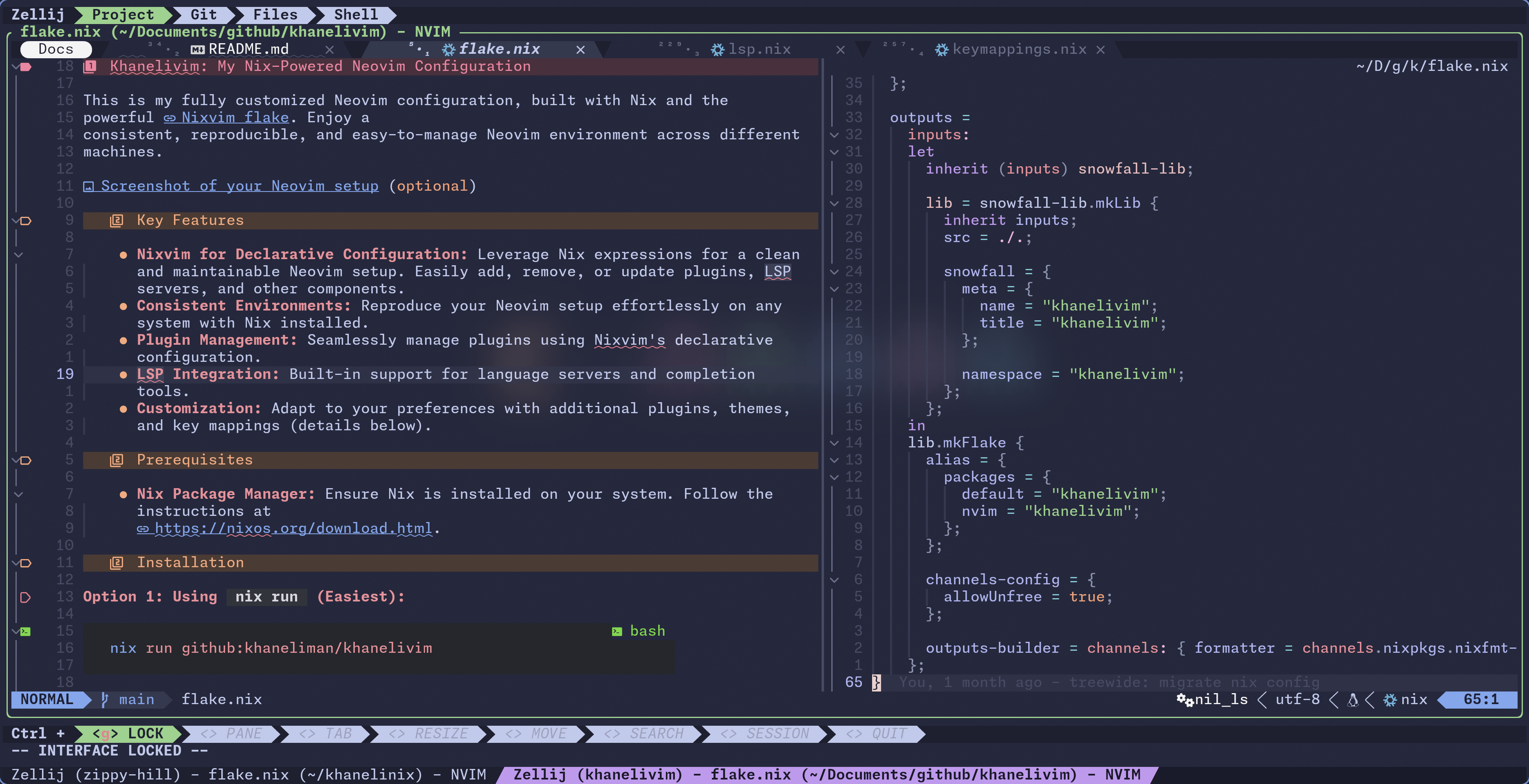The height and width of the screenshot is (784, 1529).
Task: Click the Linux penguin icon in statusline
Action: (1353, 700)
